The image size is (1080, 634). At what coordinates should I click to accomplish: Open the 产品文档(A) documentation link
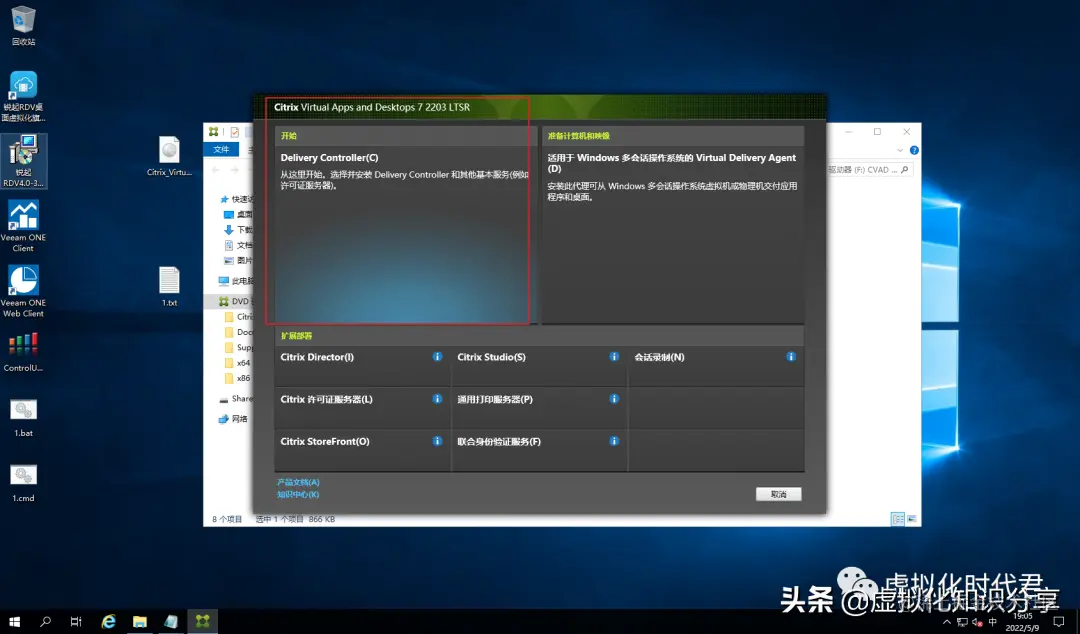click(297, 481)
